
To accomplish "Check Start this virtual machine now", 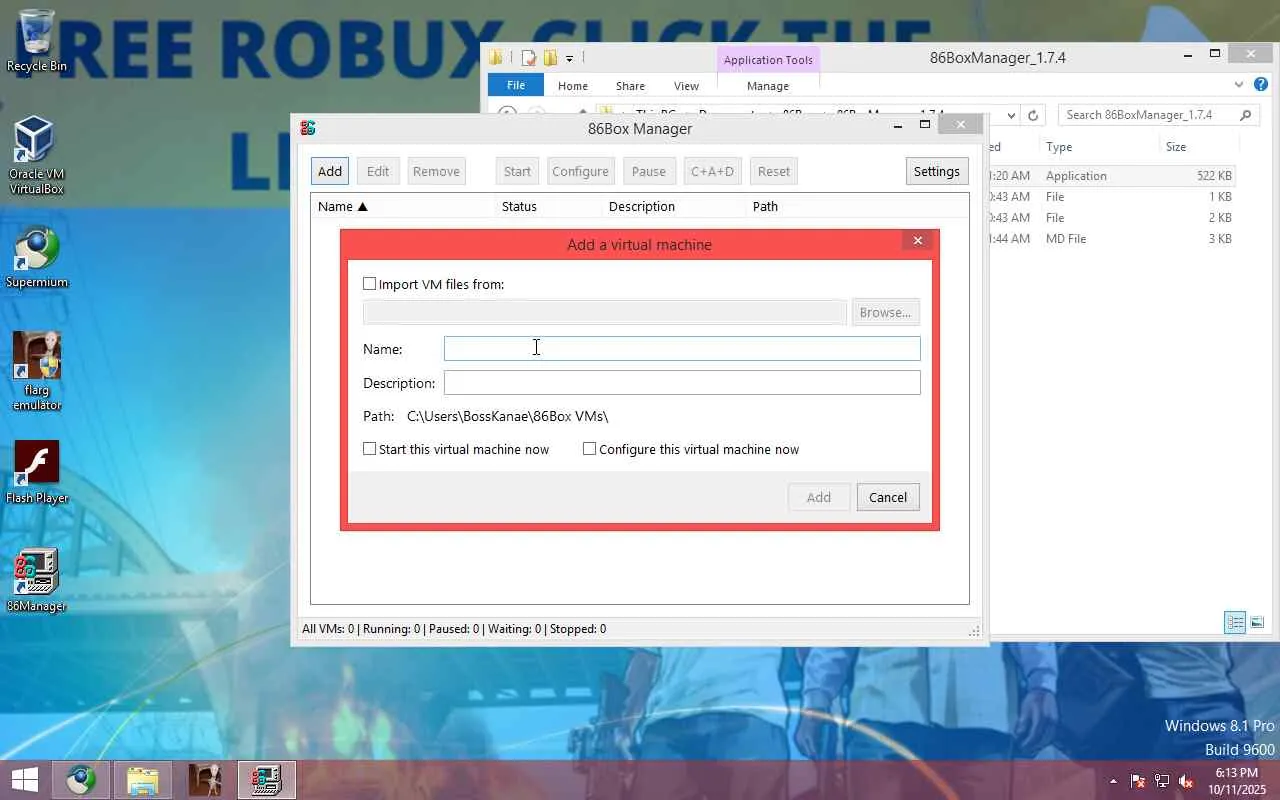I will [369, 449].
